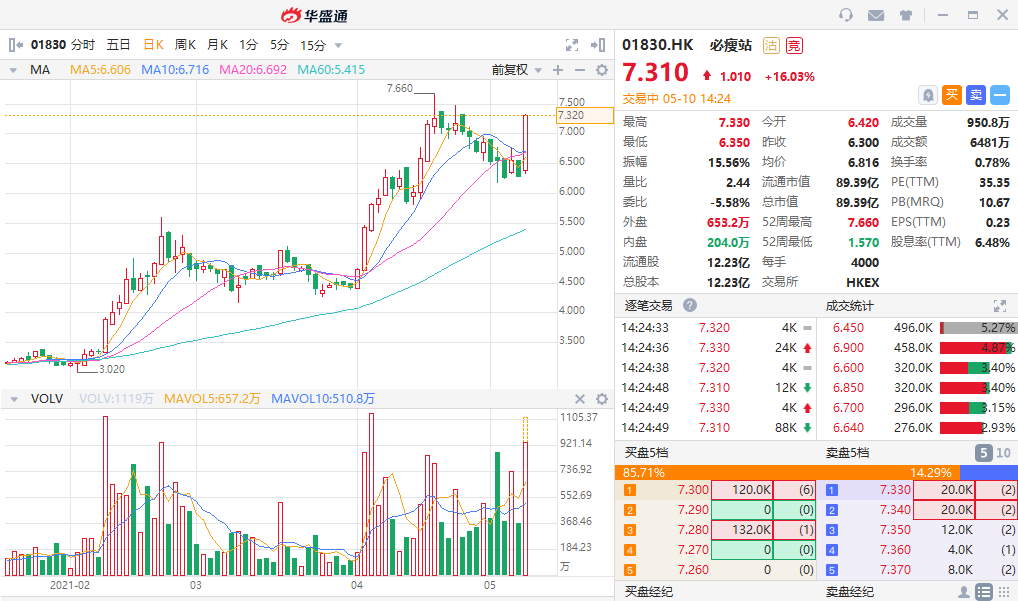This screenshot has height=601, width=1018.
Task: Switch to the 分时 intraday tab
Action: [x=83, y=45]
